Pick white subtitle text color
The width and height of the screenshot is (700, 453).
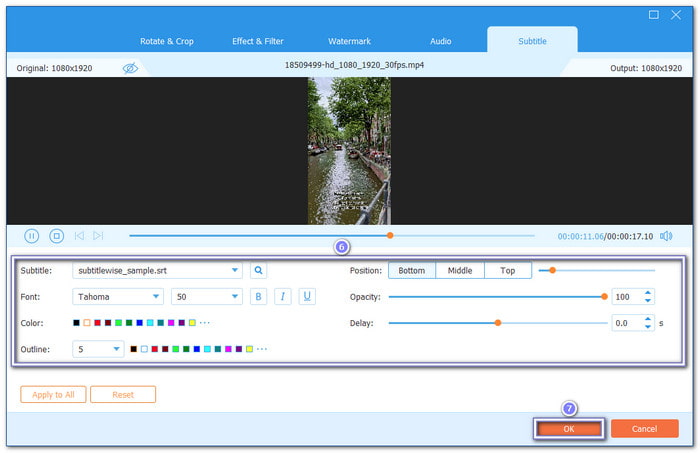[87, 323]
